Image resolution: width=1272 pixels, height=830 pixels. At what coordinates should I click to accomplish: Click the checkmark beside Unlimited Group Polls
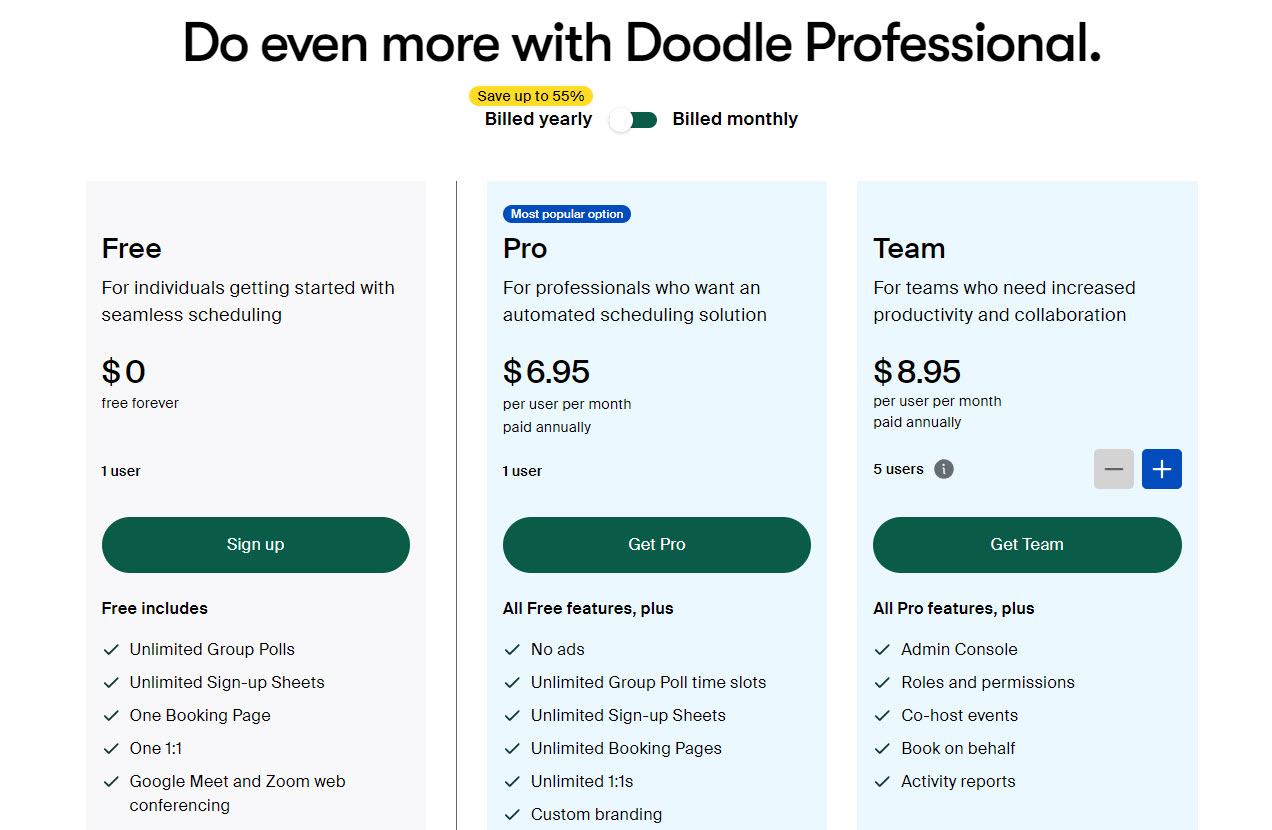(111, 649)
